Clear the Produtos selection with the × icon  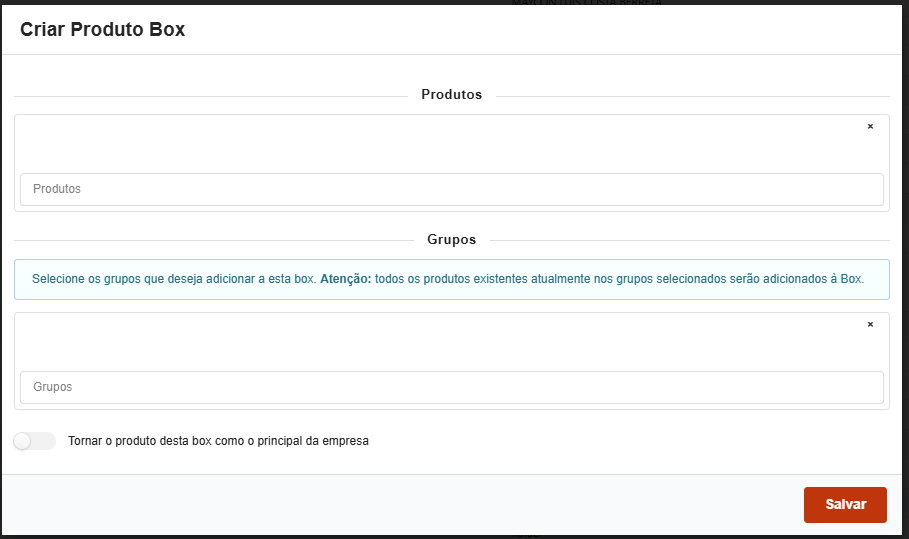point(870,127)
